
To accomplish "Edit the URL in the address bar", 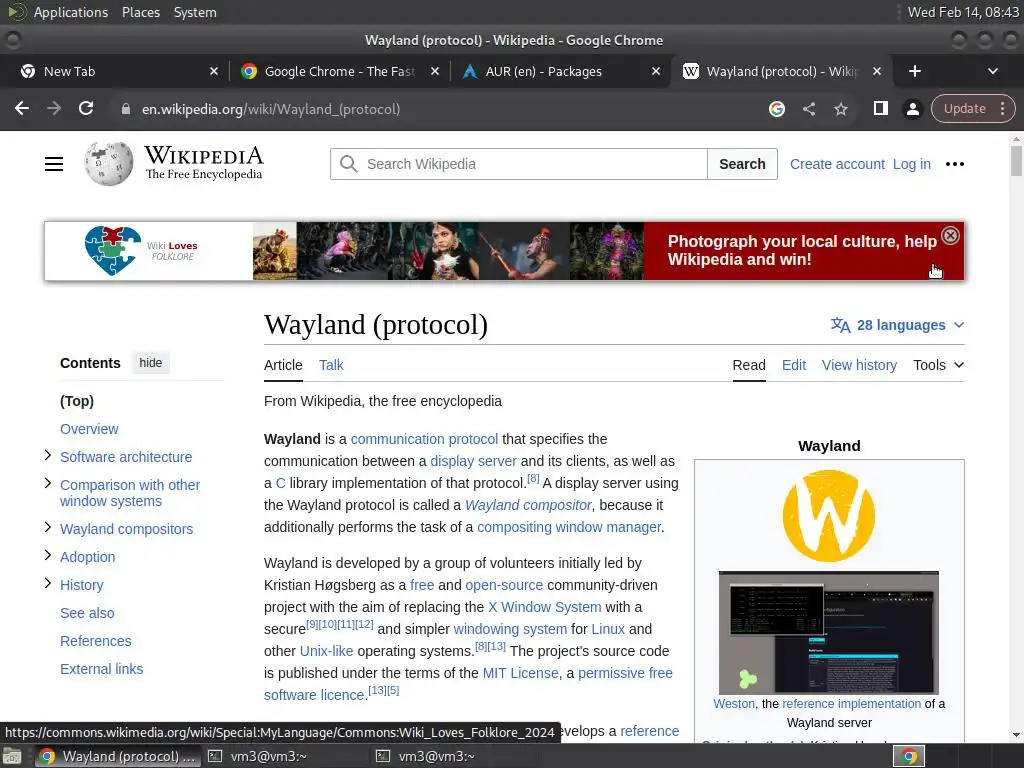I will [270, 109].
